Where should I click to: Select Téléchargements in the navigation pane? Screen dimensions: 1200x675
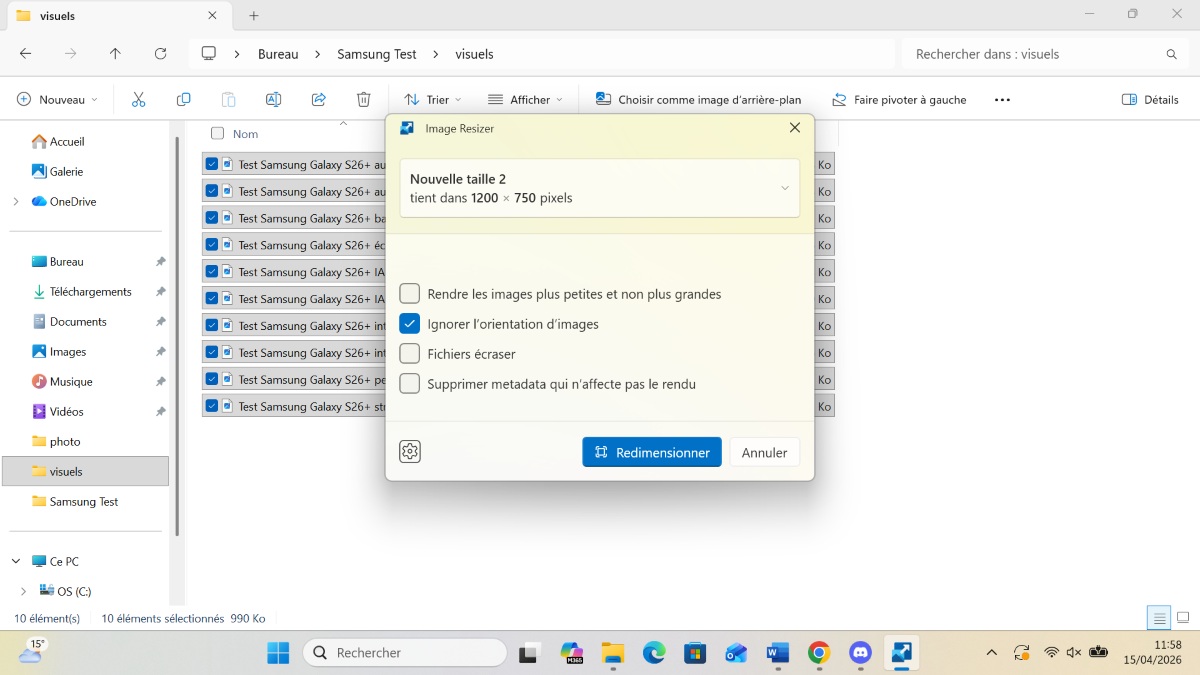pos(90,292)
